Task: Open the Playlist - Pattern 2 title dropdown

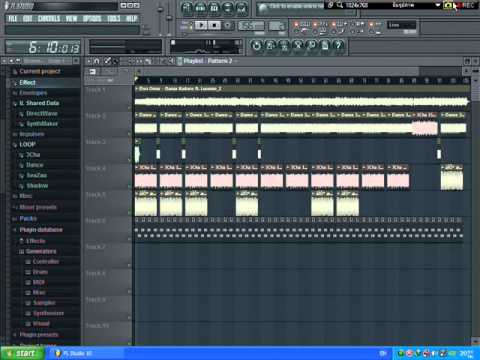Action: (x=207, y=61)
